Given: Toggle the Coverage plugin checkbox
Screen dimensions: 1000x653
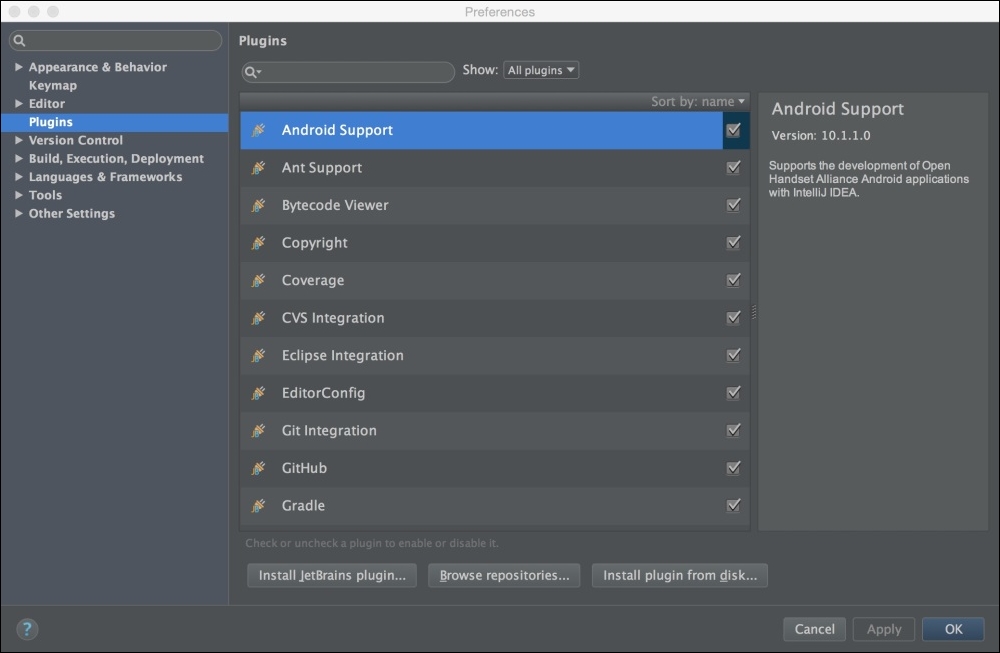Looking at the screenshot, I should click(733, 281).
